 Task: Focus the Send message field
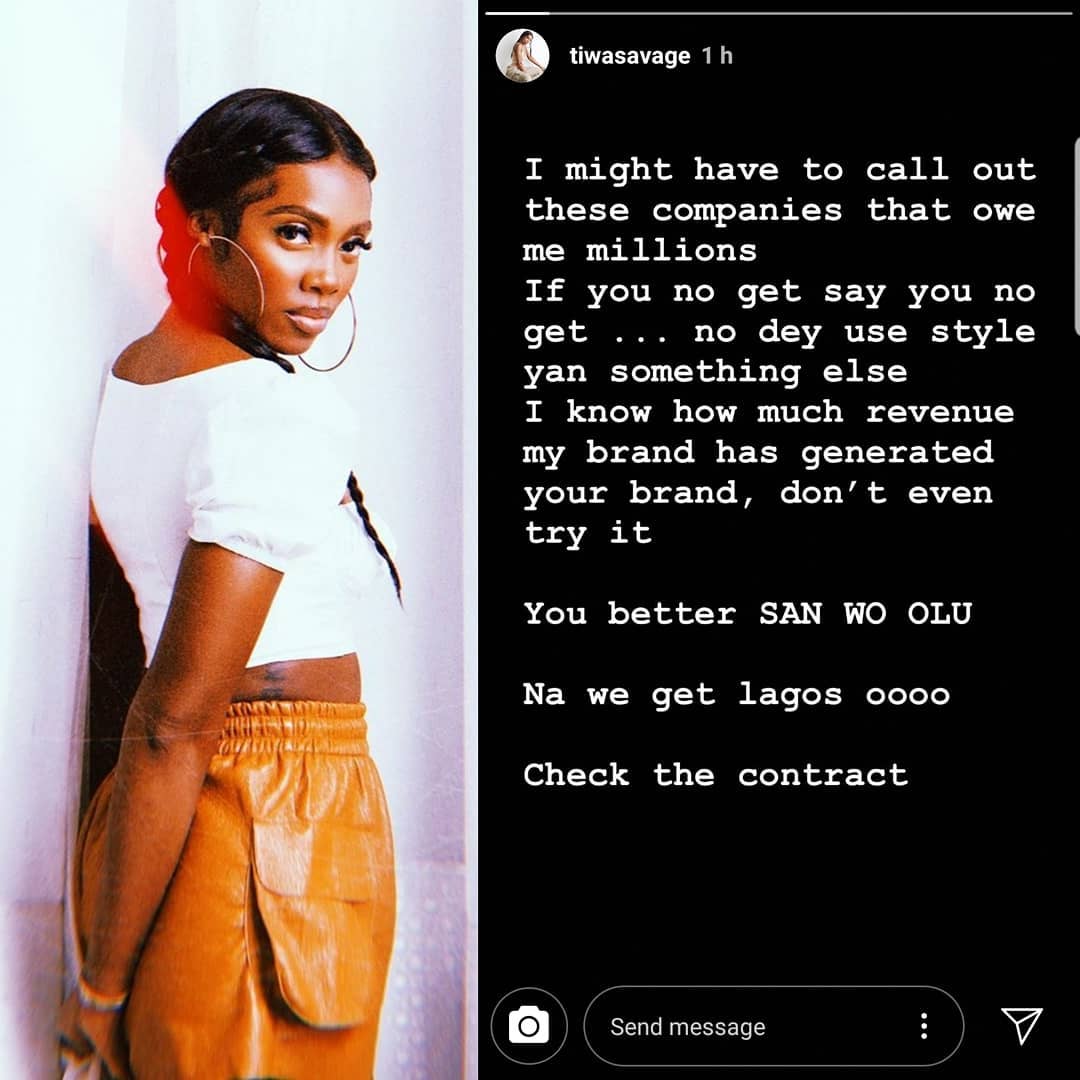(x=773, y=1026)
